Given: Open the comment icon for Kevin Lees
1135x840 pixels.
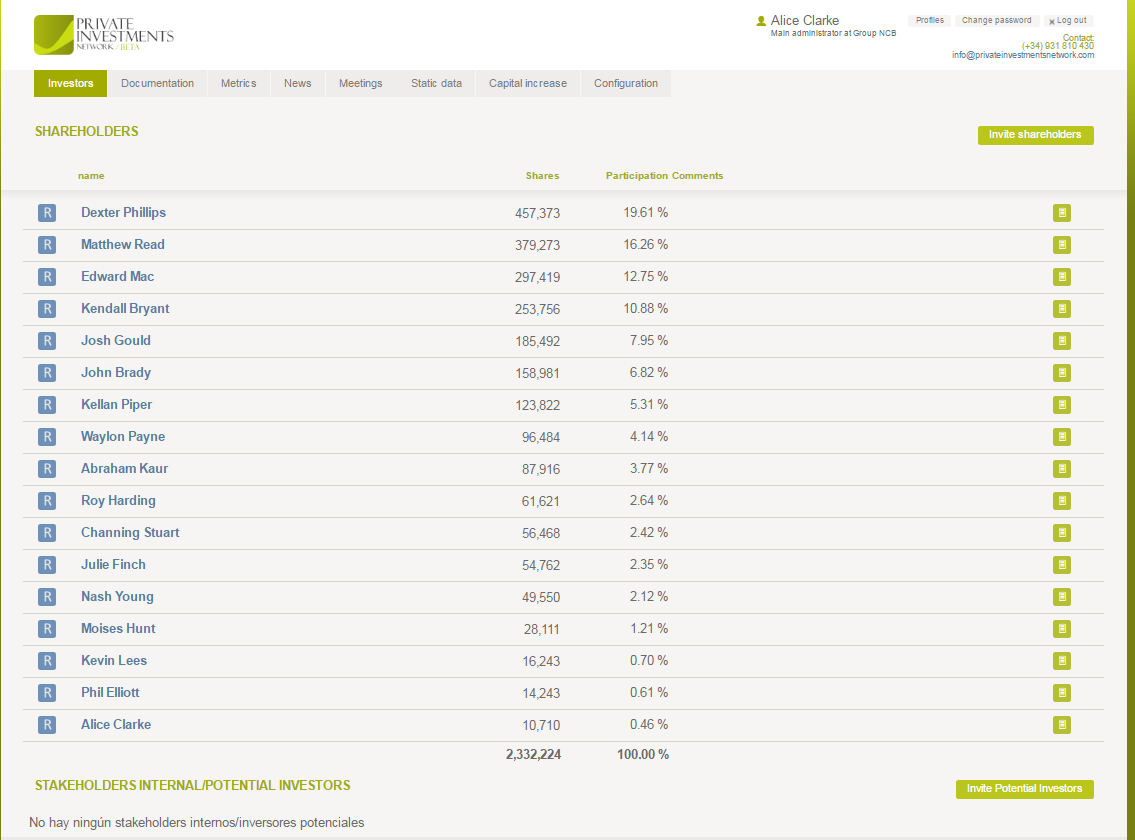Looking at the screenshot, I should [1061, 661].
